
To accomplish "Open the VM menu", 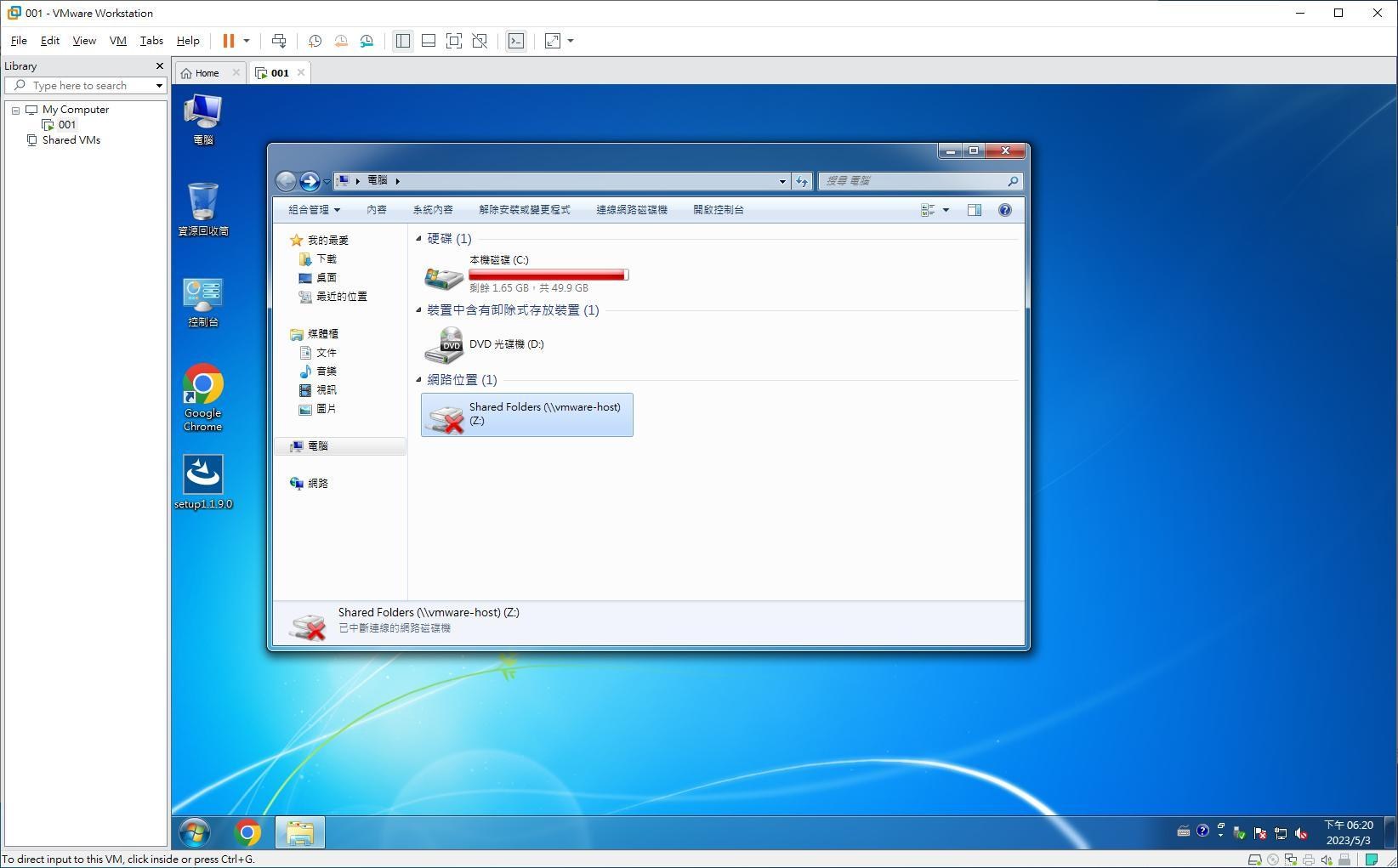I will click(117, 40).
